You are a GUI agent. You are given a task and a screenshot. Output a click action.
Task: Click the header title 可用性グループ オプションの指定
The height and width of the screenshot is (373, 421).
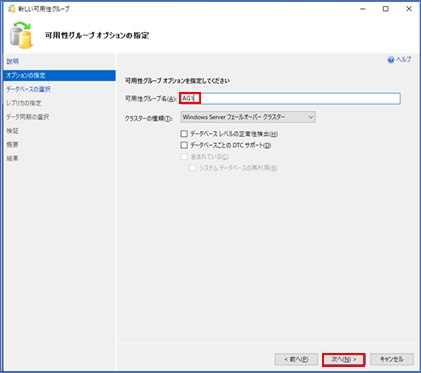(97, 35)
